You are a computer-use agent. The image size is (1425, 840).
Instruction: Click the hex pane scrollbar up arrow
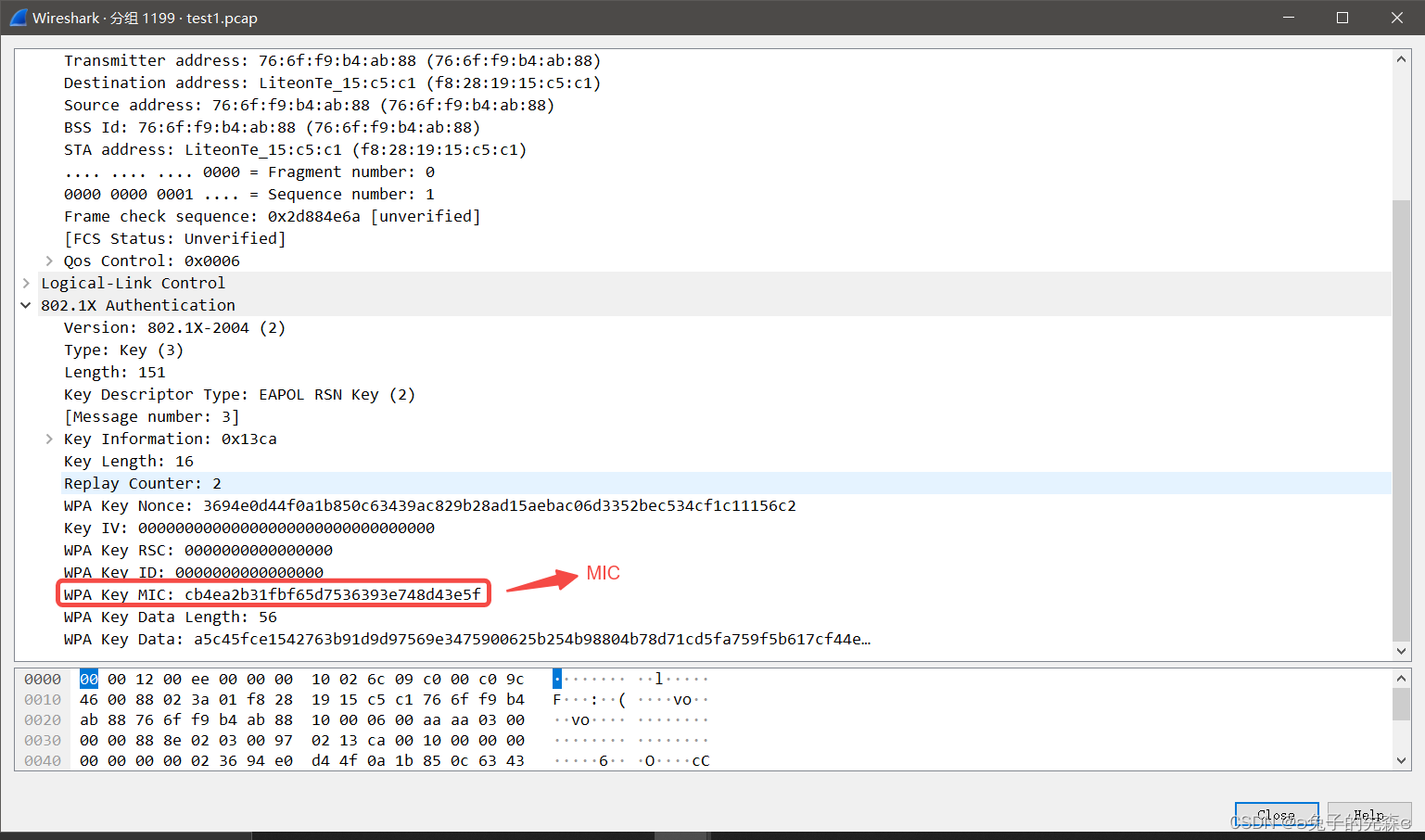click(1401, 679)
